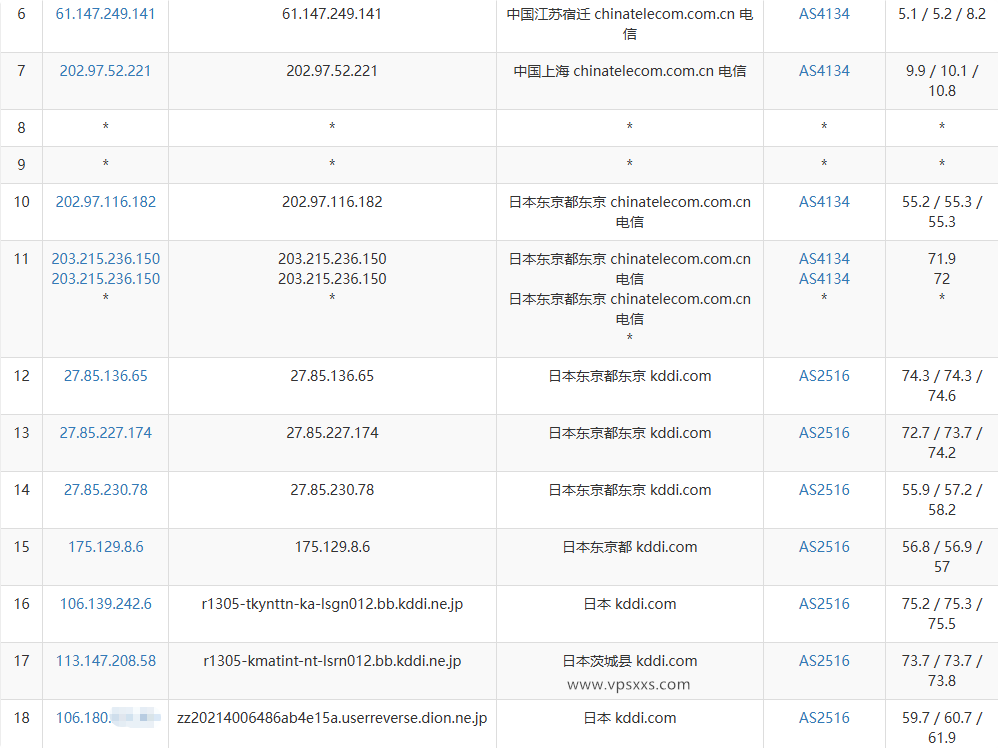Select the first 203.215.236.150 link on hop 11
This screenshot has width=998, height=748.
(x=104, y=258)
